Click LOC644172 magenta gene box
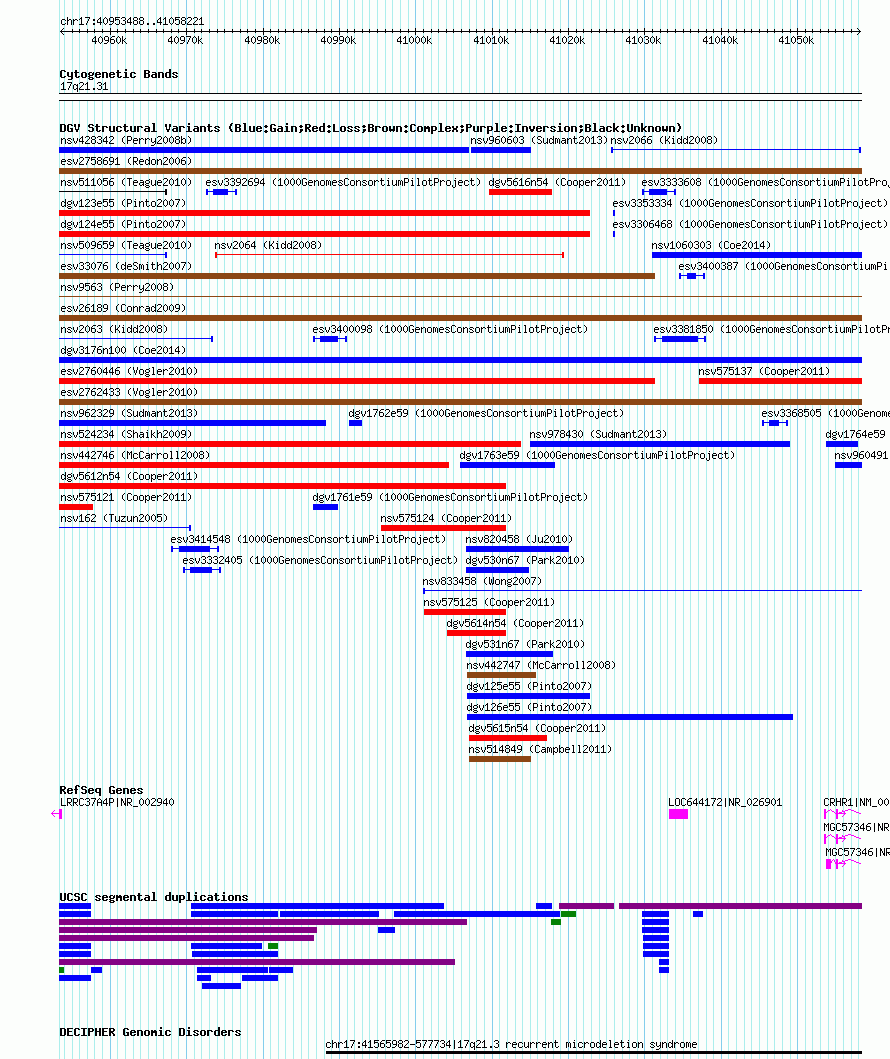 [x=678, y=814]
